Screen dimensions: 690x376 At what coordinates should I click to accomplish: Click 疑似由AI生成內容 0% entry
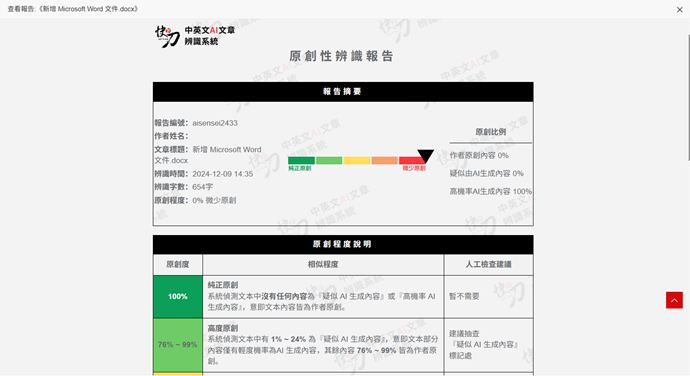[x=487, y=173]
